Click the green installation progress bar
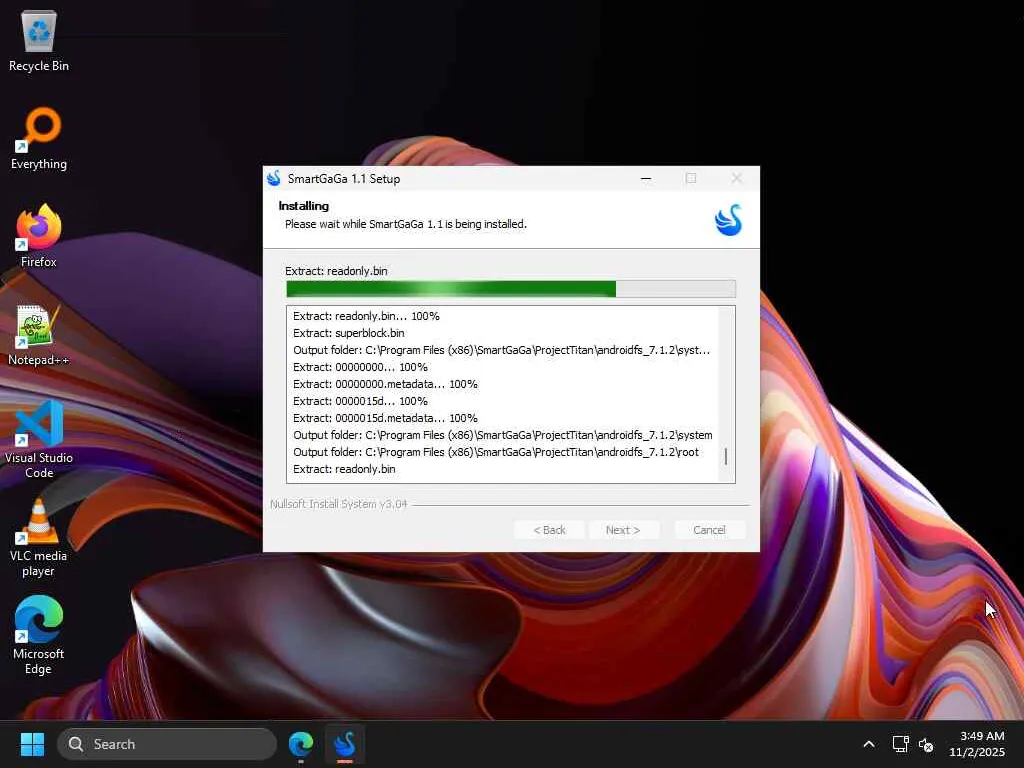1024x768 pixels. 511,289
